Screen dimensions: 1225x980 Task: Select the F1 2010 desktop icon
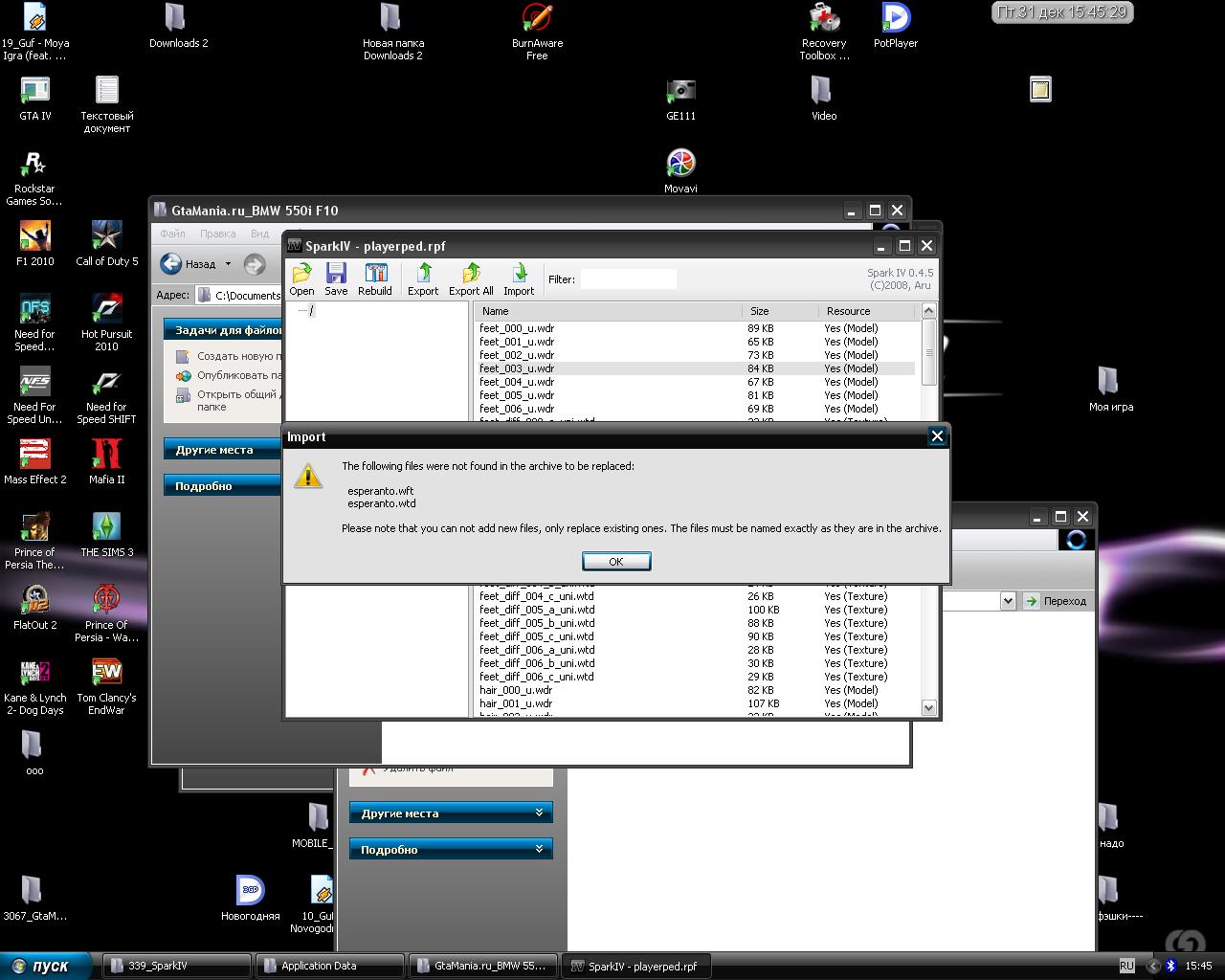point(35,244)
